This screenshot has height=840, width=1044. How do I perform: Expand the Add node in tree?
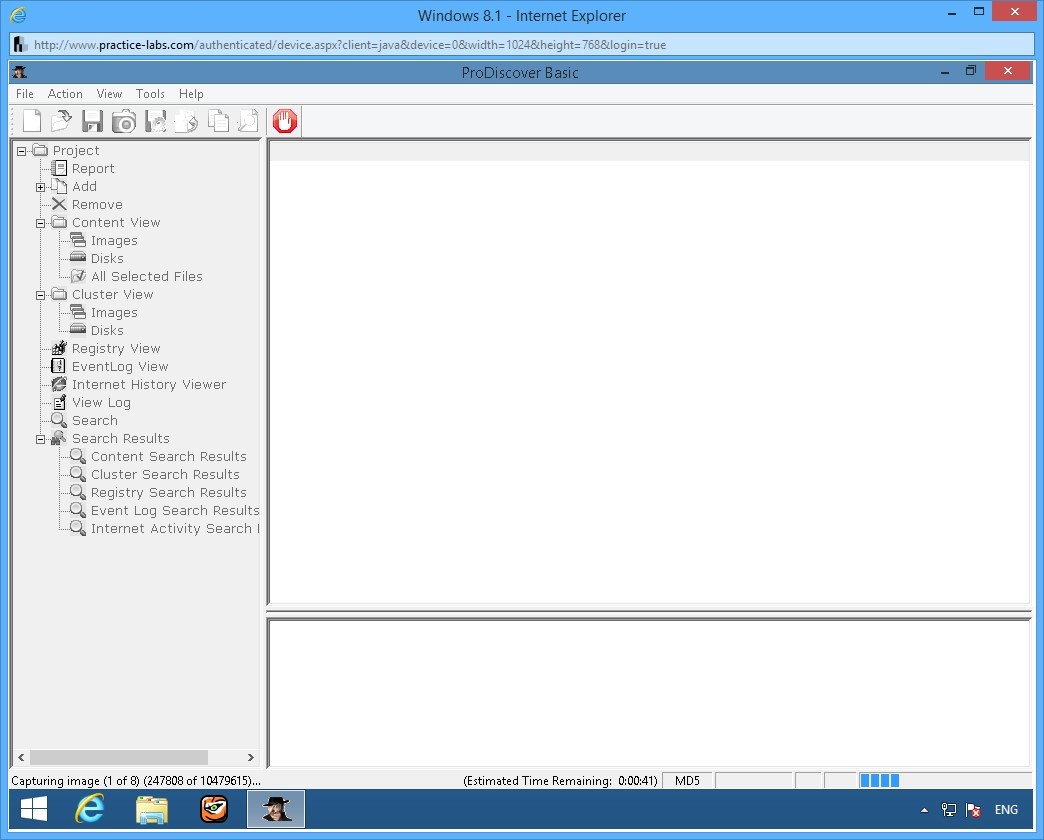(x=41, y=187)
